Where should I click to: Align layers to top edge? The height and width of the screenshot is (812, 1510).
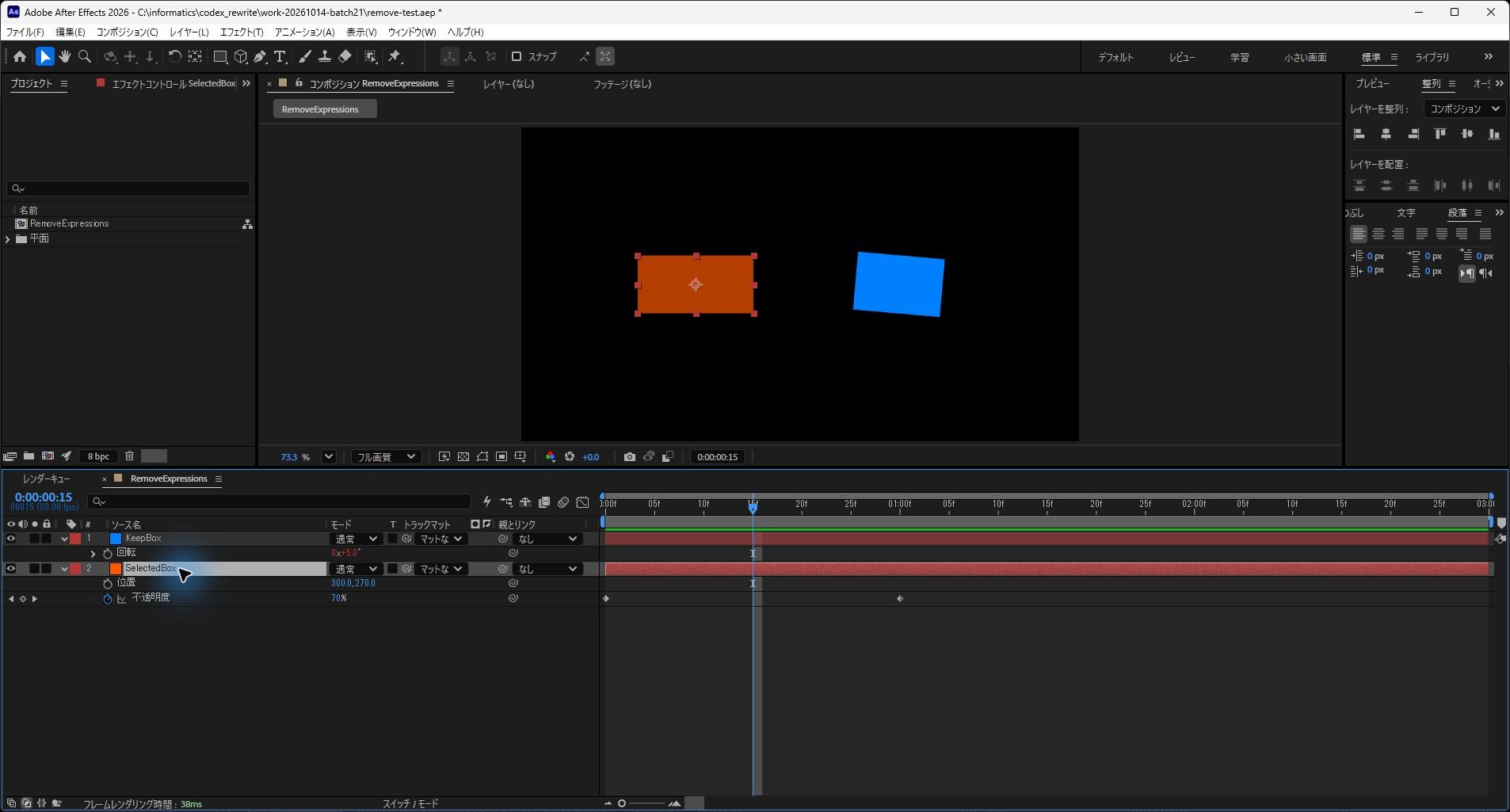coord(1440,134)
